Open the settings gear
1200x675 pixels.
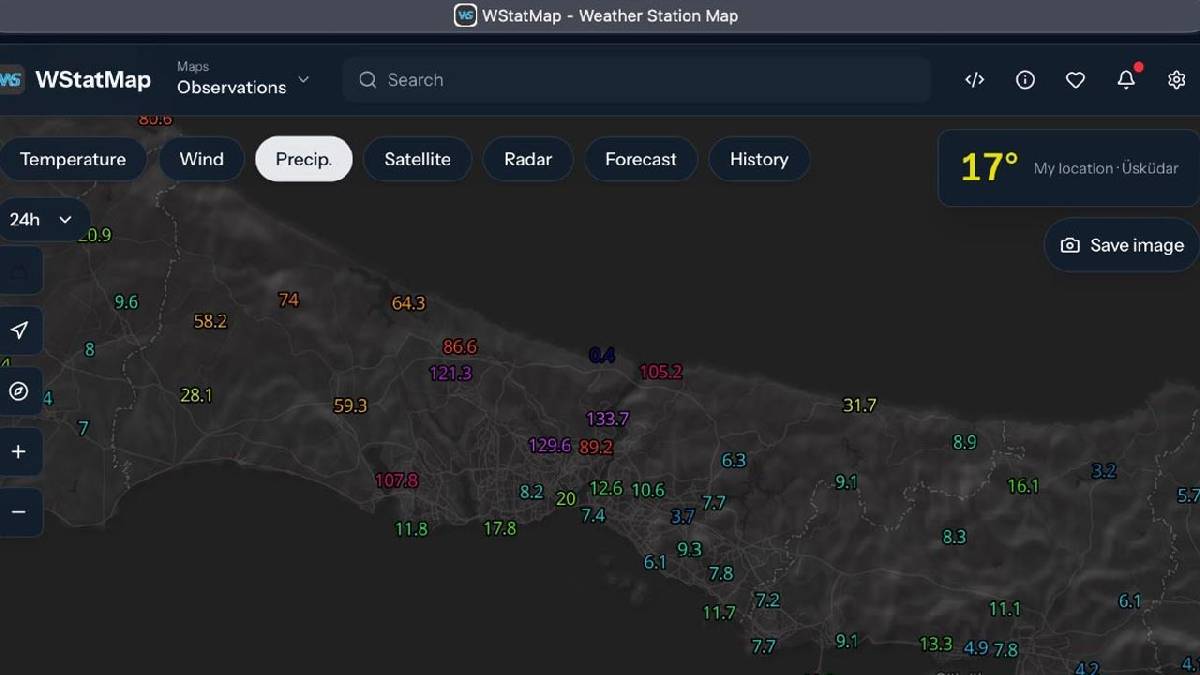pos(1176,80)
